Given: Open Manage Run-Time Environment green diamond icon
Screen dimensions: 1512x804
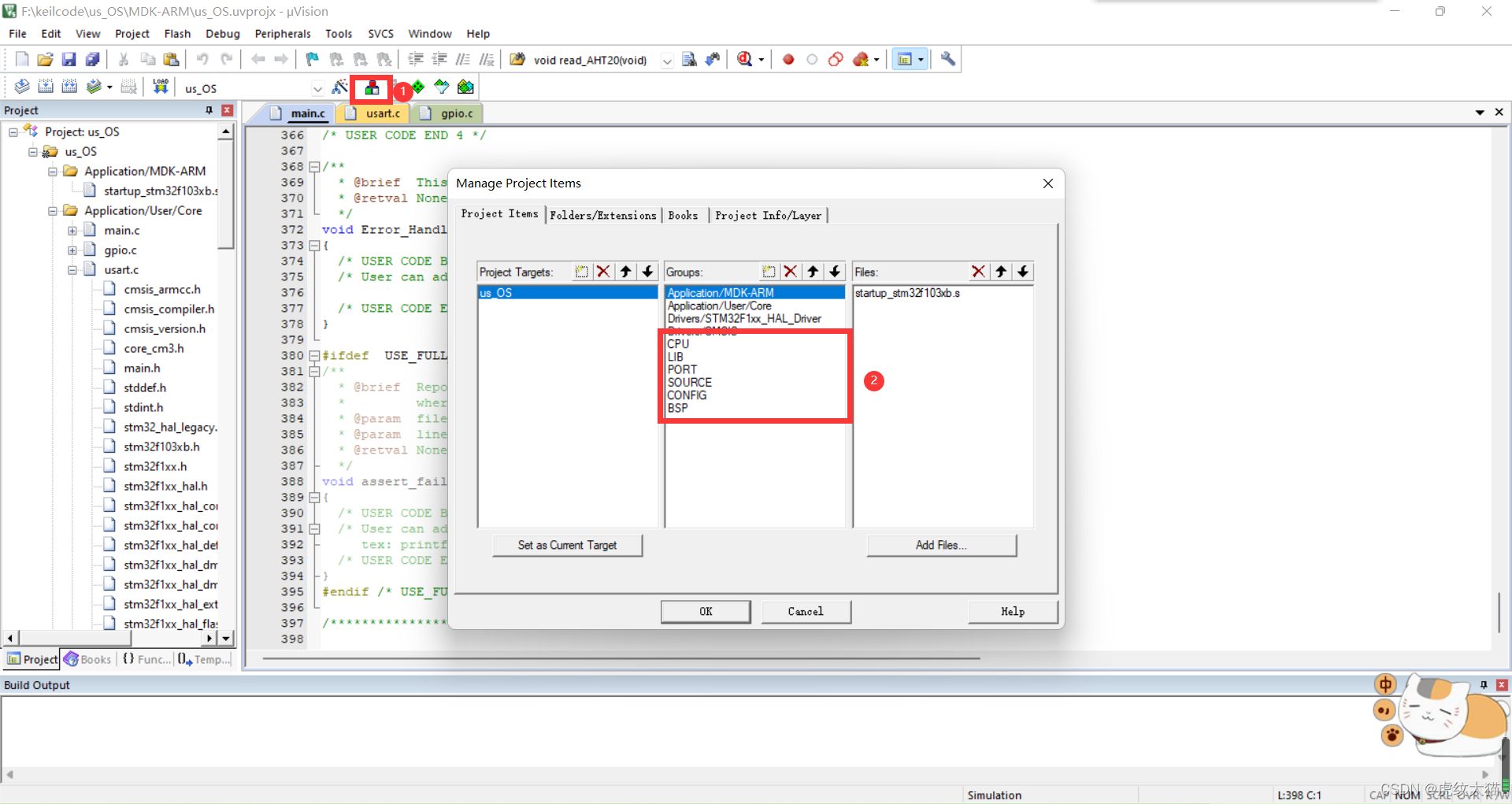Looking at the screenshot, I should coord(418,87).
